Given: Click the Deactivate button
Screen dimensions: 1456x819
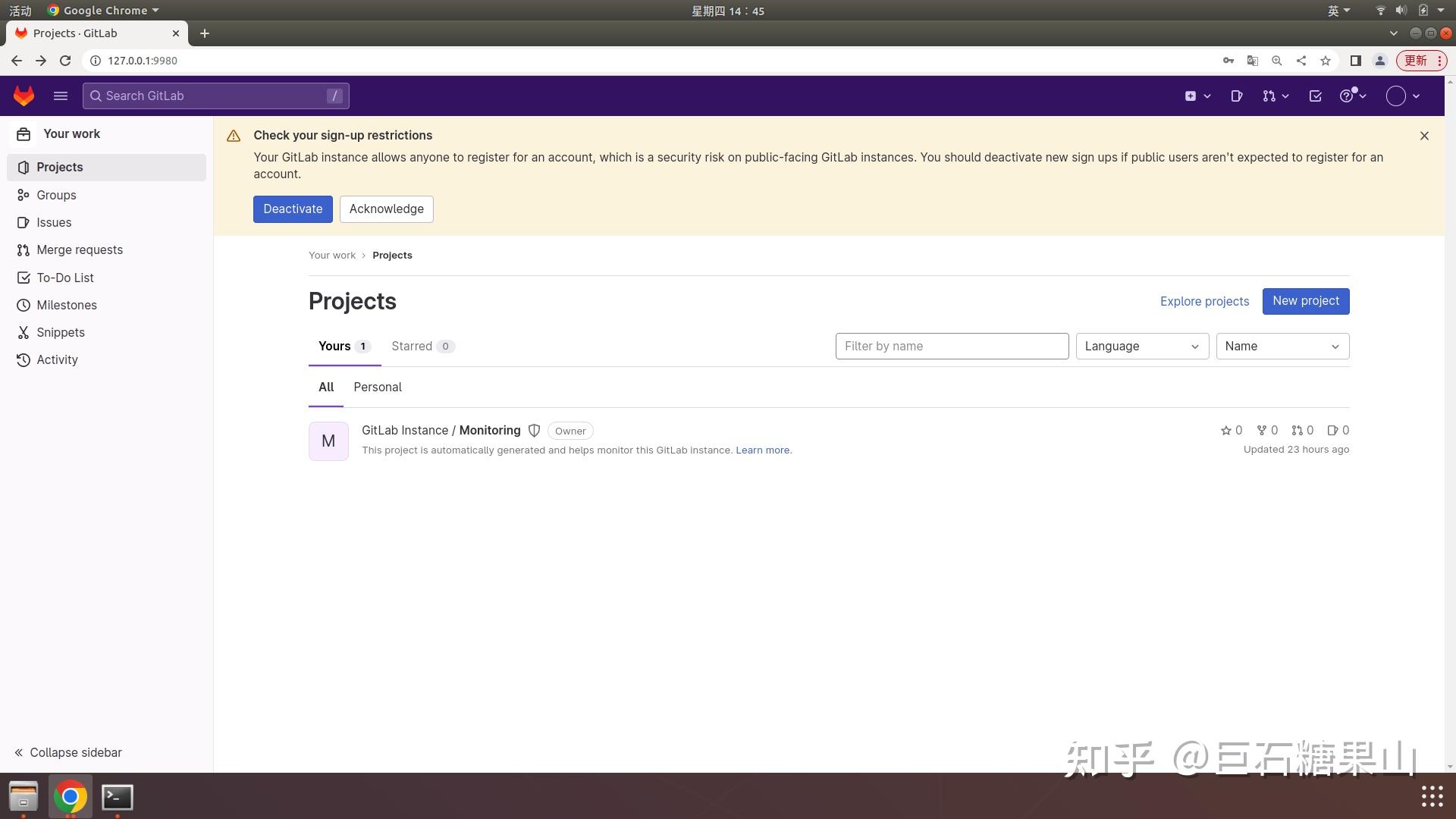Looking at the screenshot, I should (293, 209).
